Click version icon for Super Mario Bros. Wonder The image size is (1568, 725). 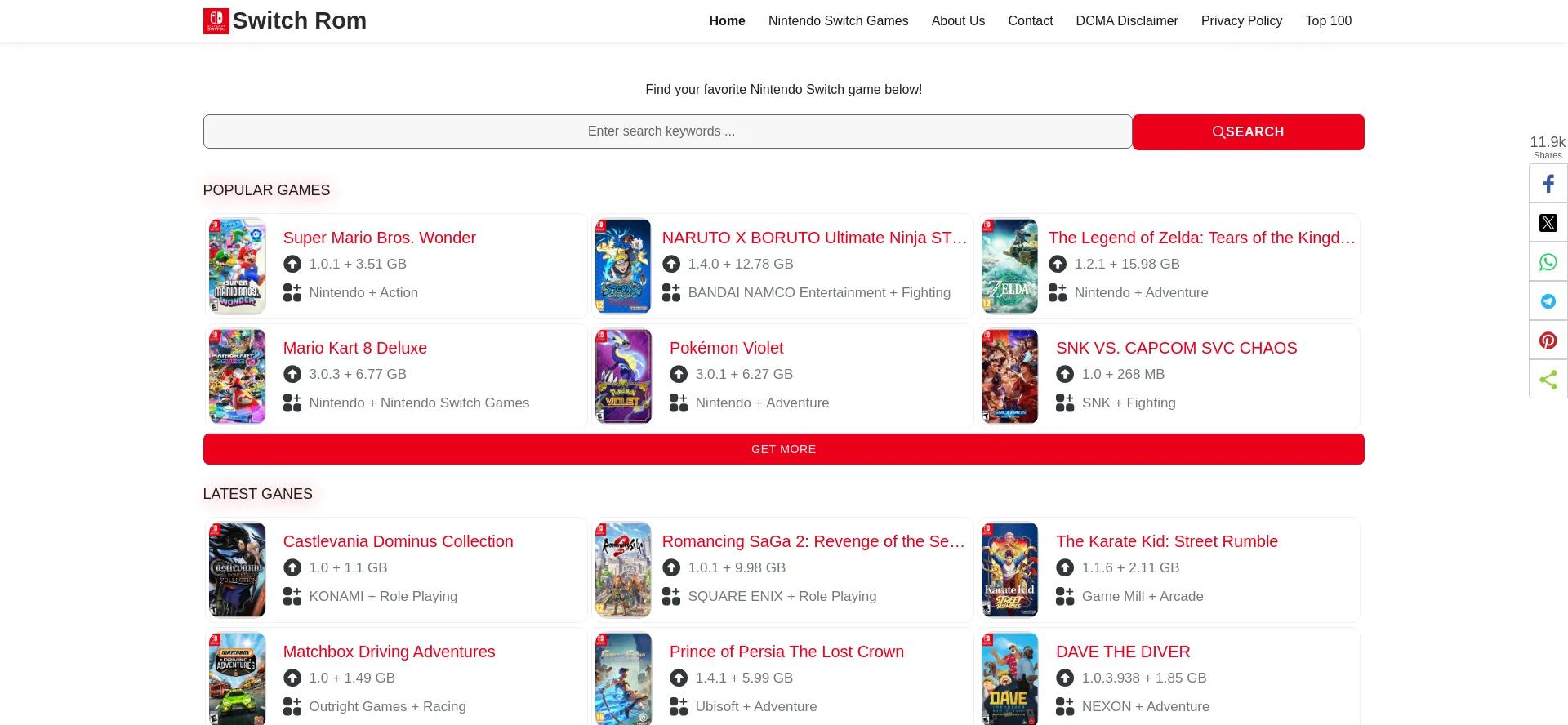pos(292,264)
